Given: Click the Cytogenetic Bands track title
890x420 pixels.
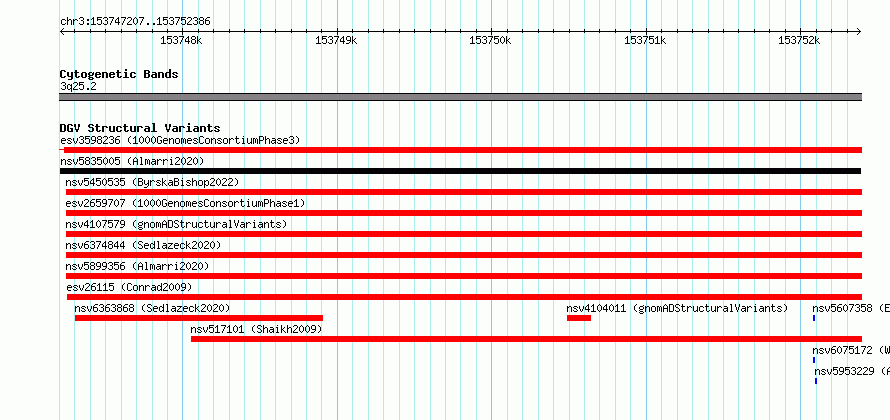Looking at the screenshot, I should (119, 74).
